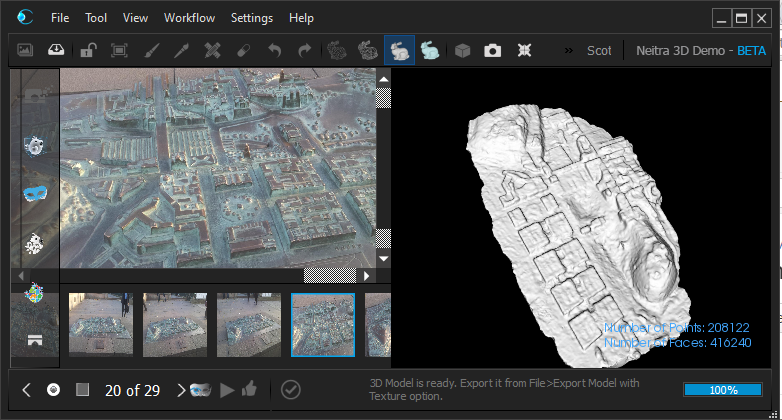782x420 pixels.
Task: Click the unlock padlock toolbar icon
Action: point(88,50)
